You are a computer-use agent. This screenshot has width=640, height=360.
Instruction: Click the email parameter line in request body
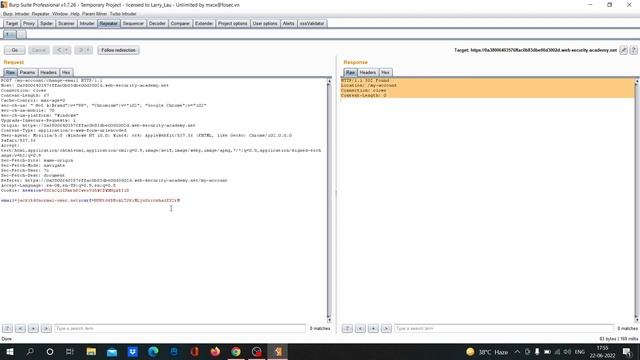pos(90,200)
